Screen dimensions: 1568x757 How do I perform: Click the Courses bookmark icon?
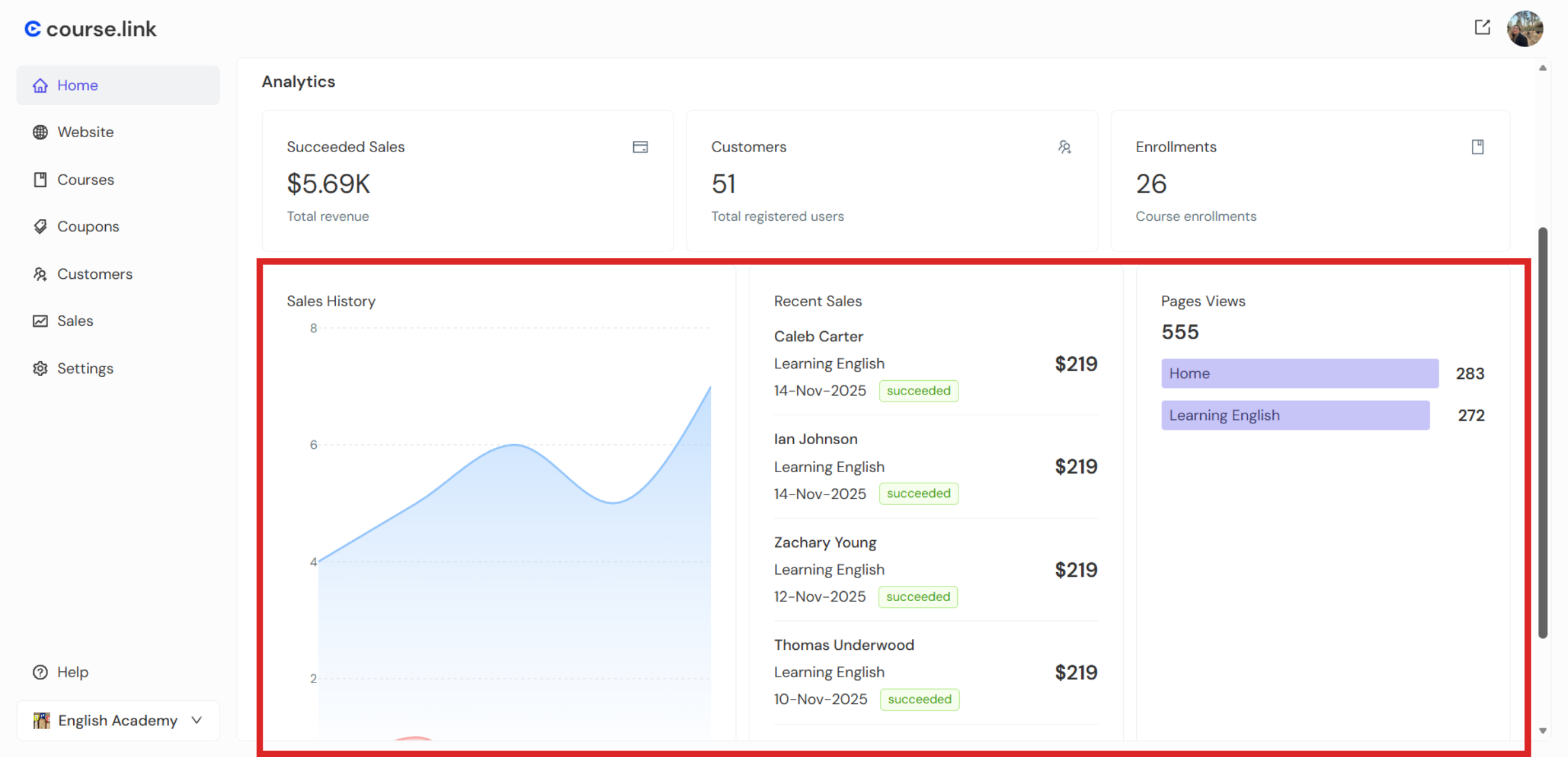(x=41, y=179)
